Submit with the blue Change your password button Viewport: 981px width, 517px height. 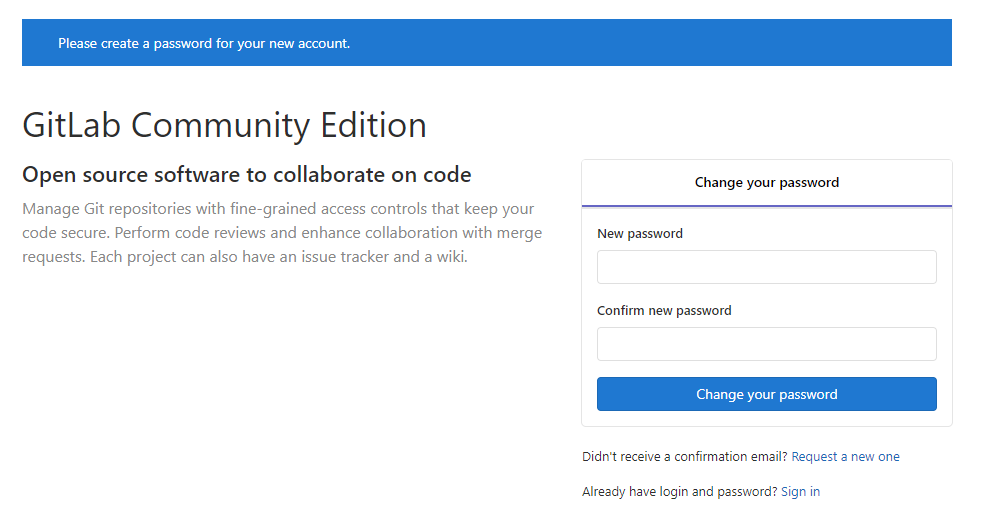(x=766, y=394)
